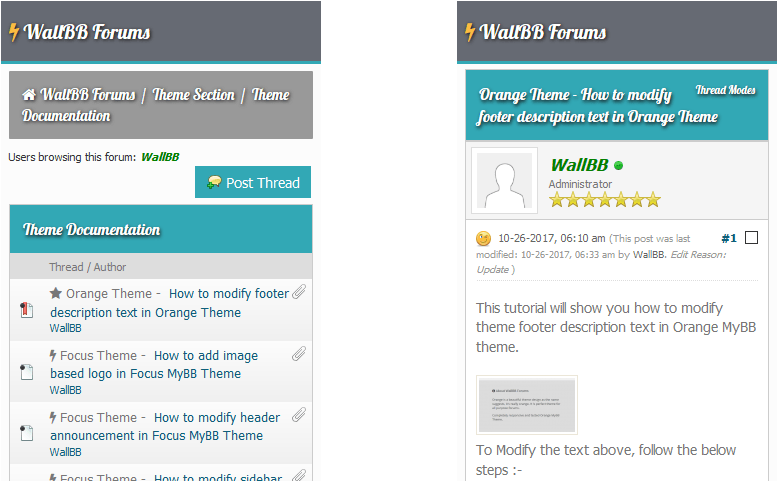Click the Post Thread speech bubble icon

[x=214, y=182]
